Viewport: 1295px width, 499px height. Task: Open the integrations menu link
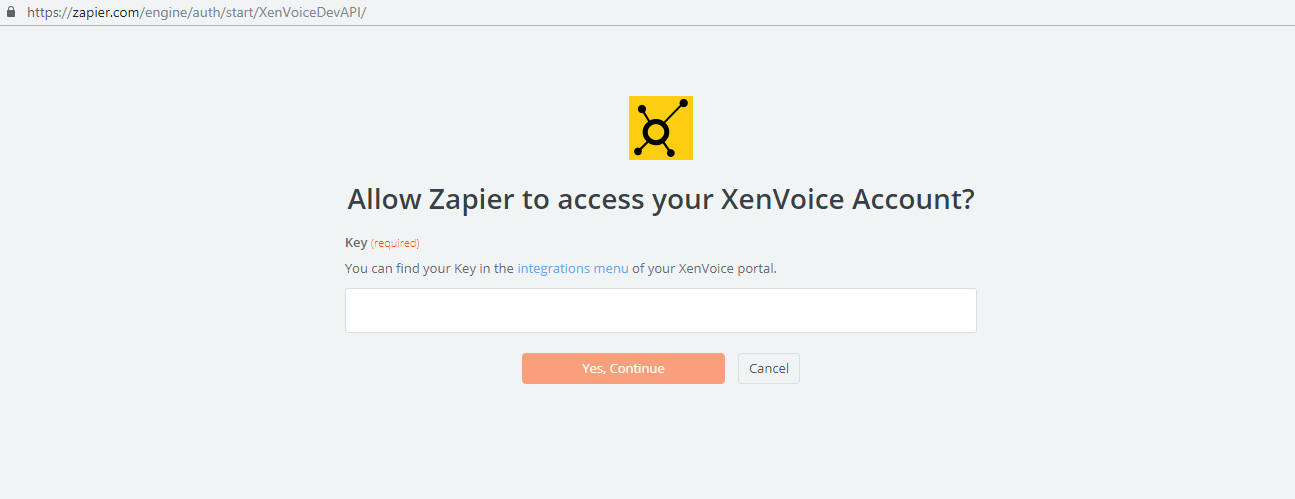pyautogui.click(x=573, y=269)
